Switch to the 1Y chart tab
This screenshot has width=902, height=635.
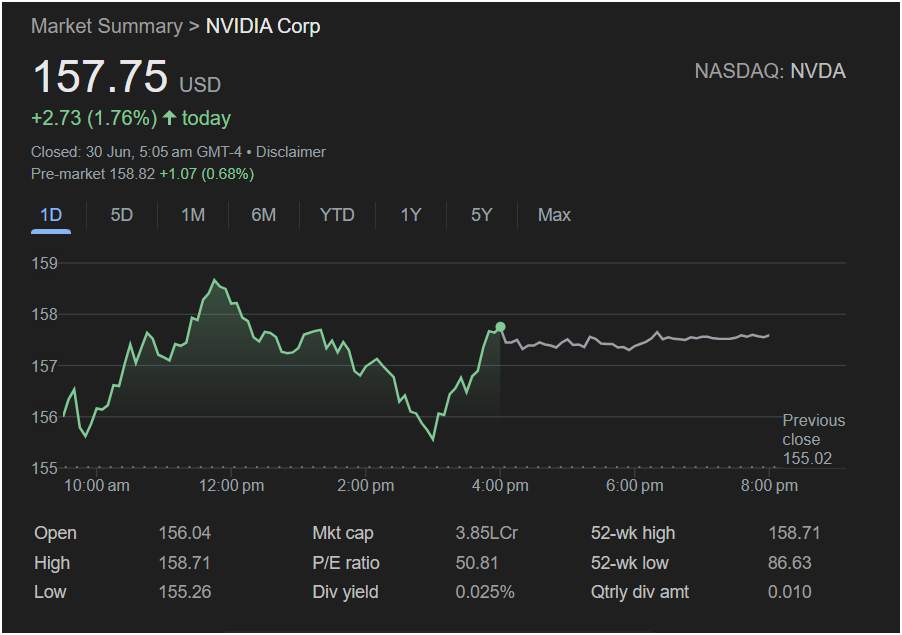point(411,215)
